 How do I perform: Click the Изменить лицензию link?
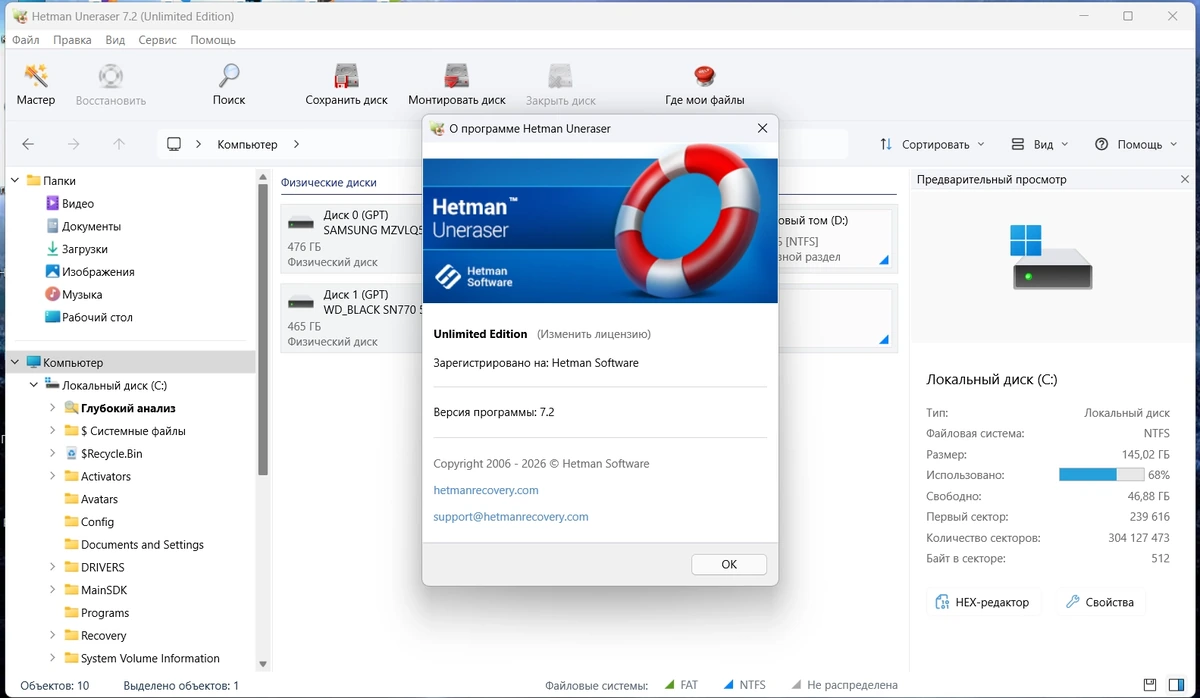[594, 334]
